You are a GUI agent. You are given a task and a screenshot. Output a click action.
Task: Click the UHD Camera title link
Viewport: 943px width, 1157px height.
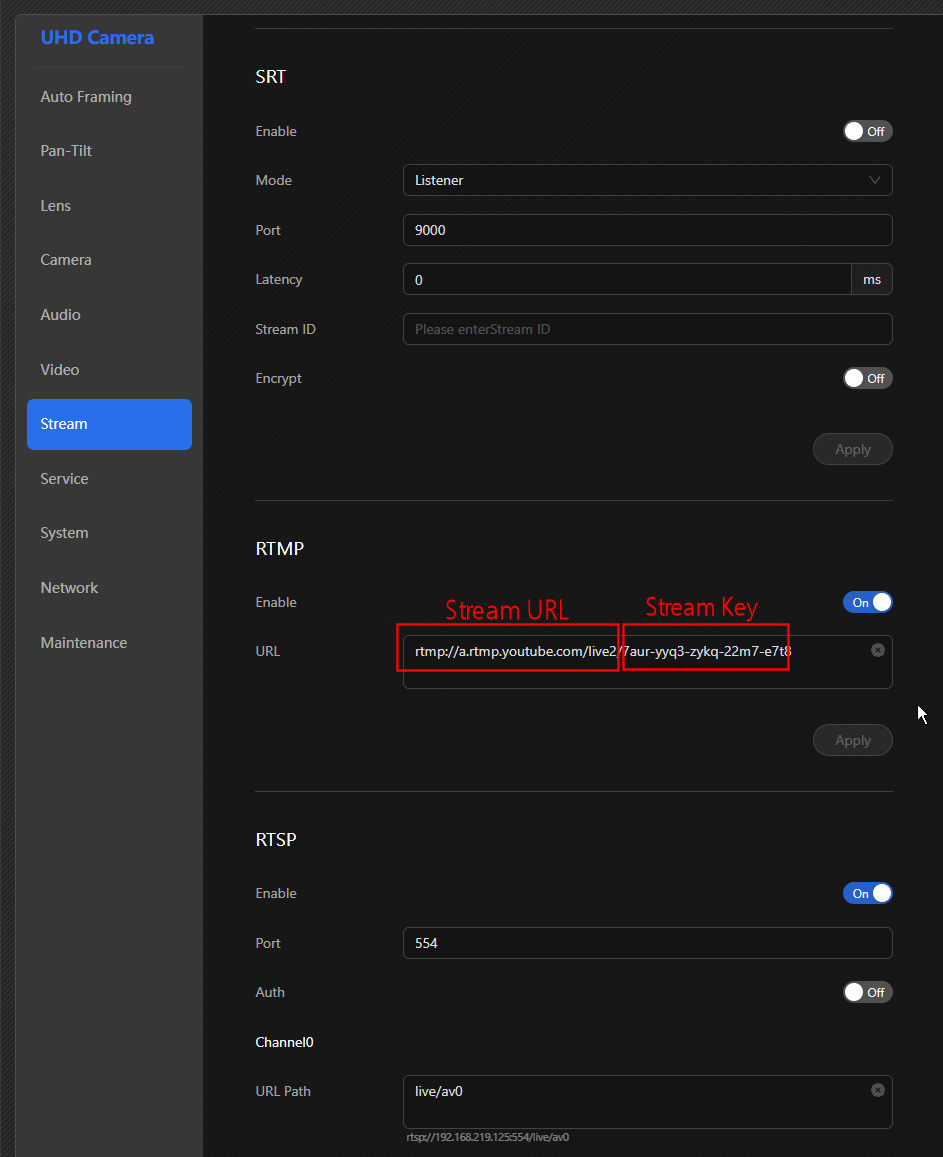pos(97,38)
